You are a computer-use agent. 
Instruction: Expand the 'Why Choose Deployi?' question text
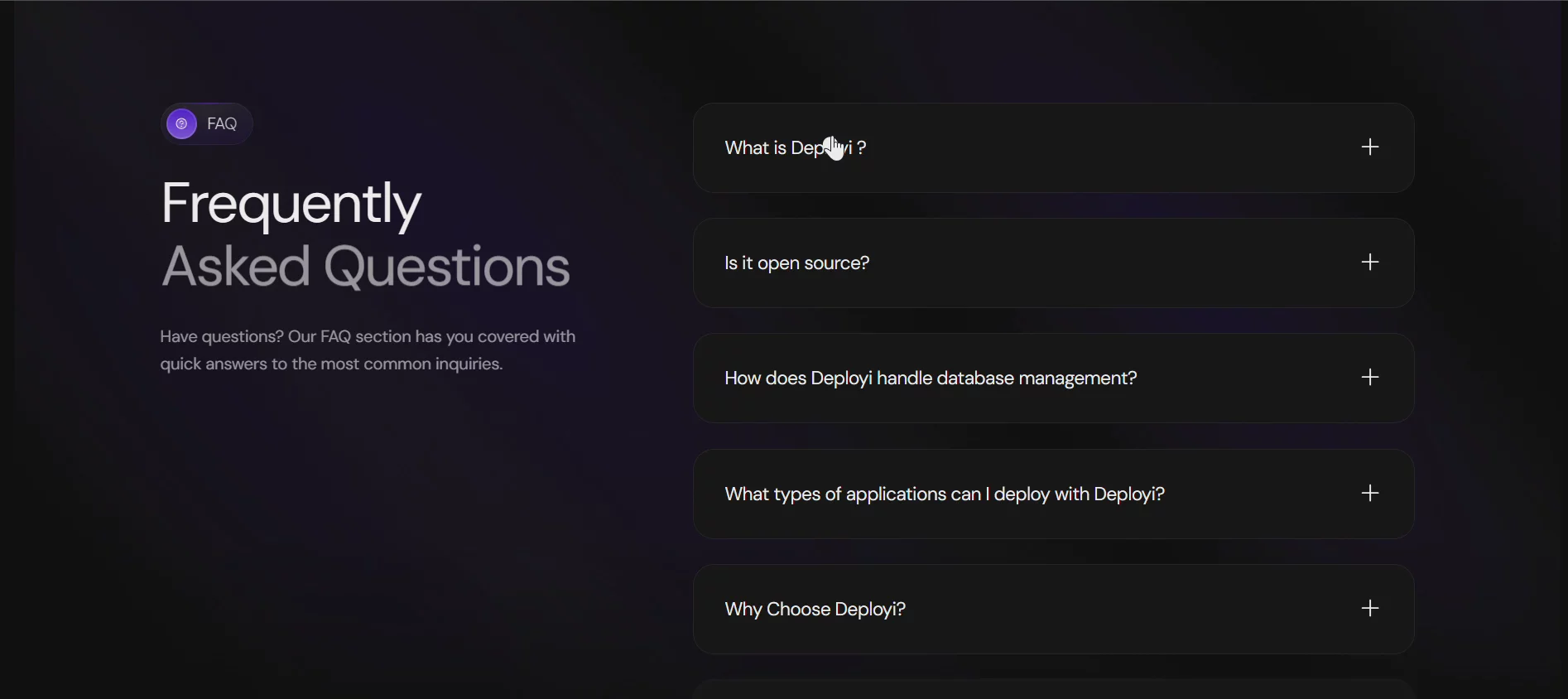point(815,610)
